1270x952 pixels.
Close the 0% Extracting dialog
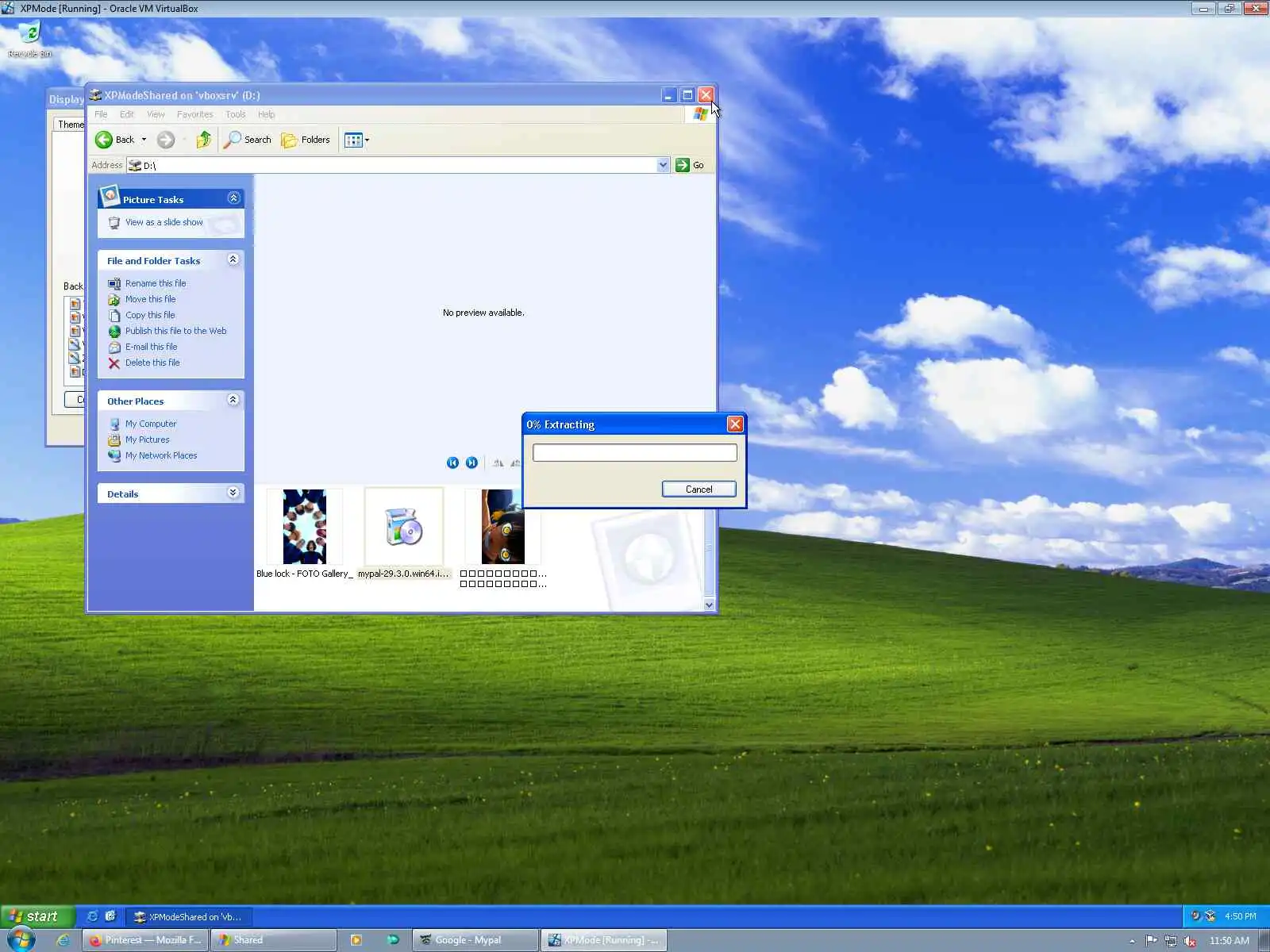(x=735, y=424)
